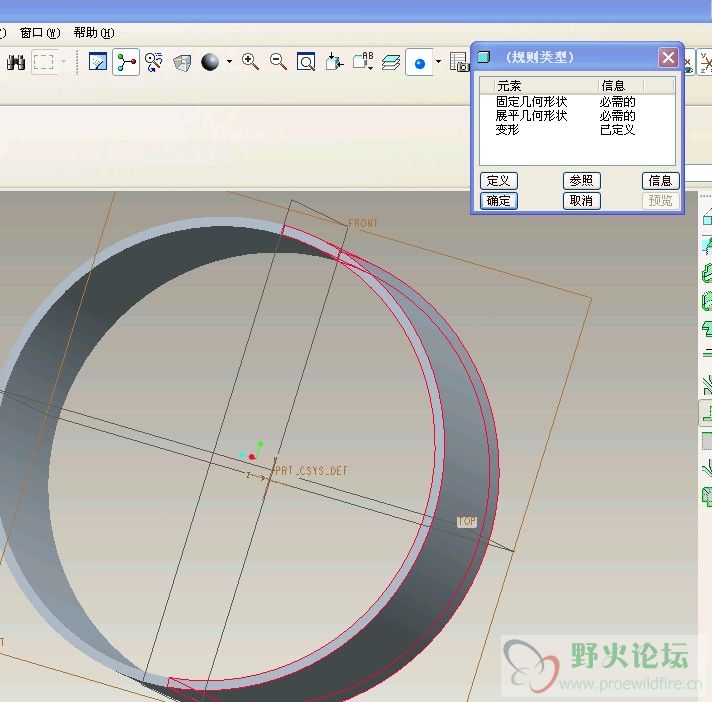Toggle spin center display
This screenshot has width=712, height=702.
(126, 62)
